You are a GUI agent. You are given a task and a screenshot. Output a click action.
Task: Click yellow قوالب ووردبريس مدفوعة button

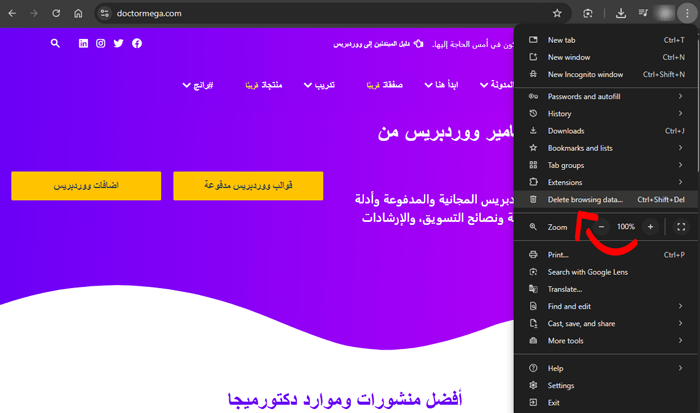pos(248,186)
